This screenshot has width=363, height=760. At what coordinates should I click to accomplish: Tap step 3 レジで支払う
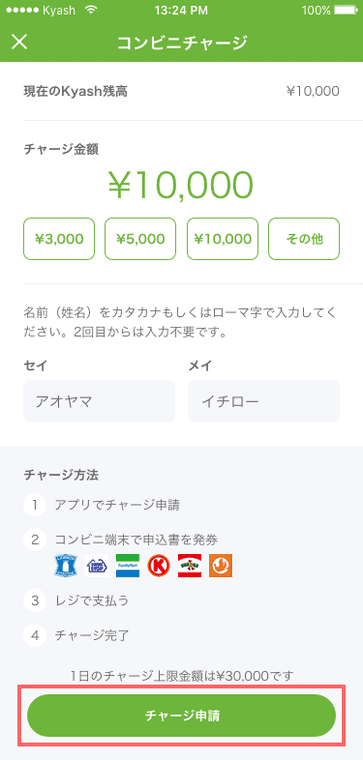pyautogui.click(x=92, y=601)
